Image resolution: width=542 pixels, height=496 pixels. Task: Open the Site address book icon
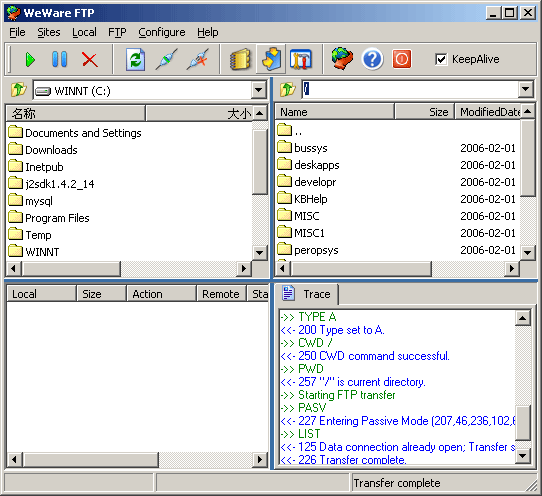tap(240, 59)
